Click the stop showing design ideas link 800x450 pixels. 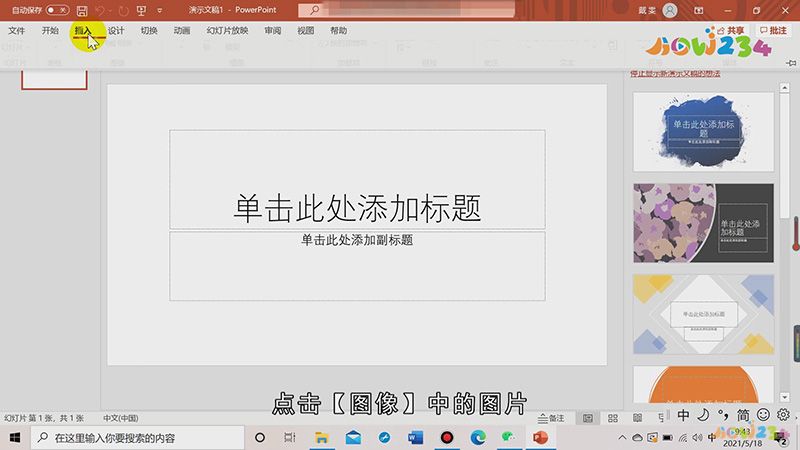point(675,74)
